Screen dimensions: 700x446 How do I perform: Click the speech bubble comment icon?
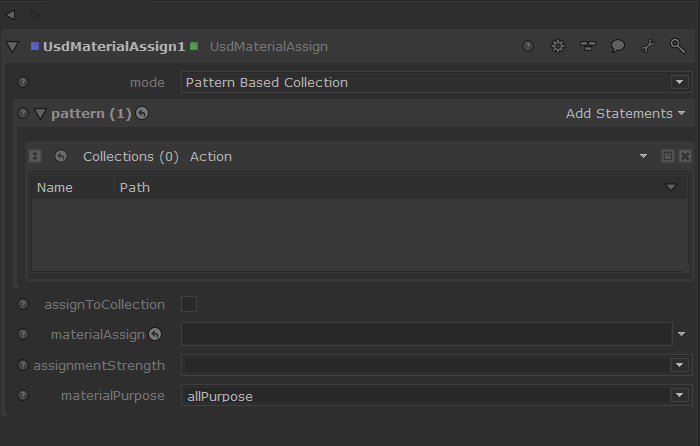click(618, 46)
